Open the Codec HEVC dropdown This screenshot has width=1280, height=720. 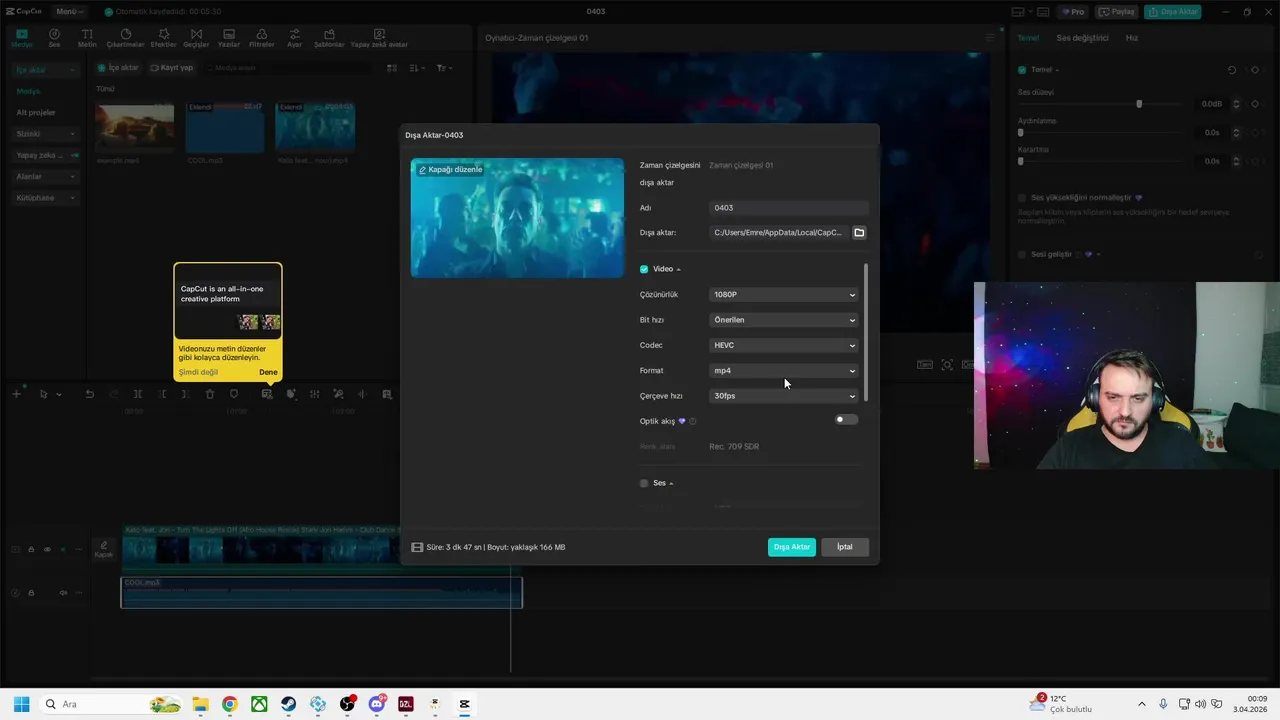click(x=784, y=345)
